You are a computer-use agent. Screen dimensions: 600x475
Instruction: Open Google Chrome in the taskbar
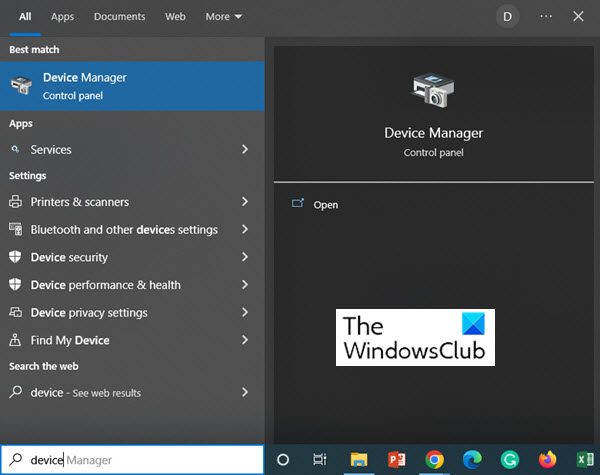pyautogui.click(x=434, y=460)
